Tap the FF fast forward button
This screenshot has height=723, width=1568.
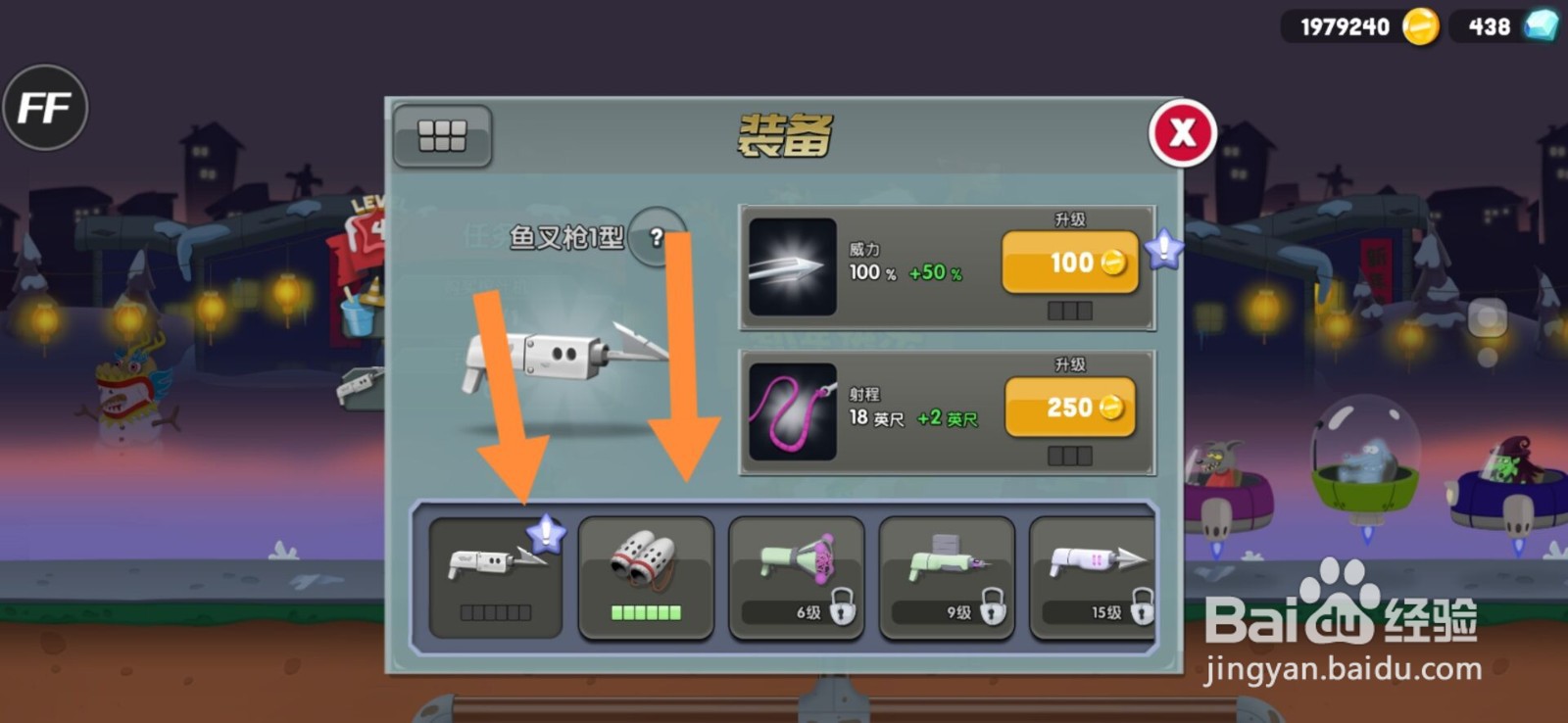point(45,107)
